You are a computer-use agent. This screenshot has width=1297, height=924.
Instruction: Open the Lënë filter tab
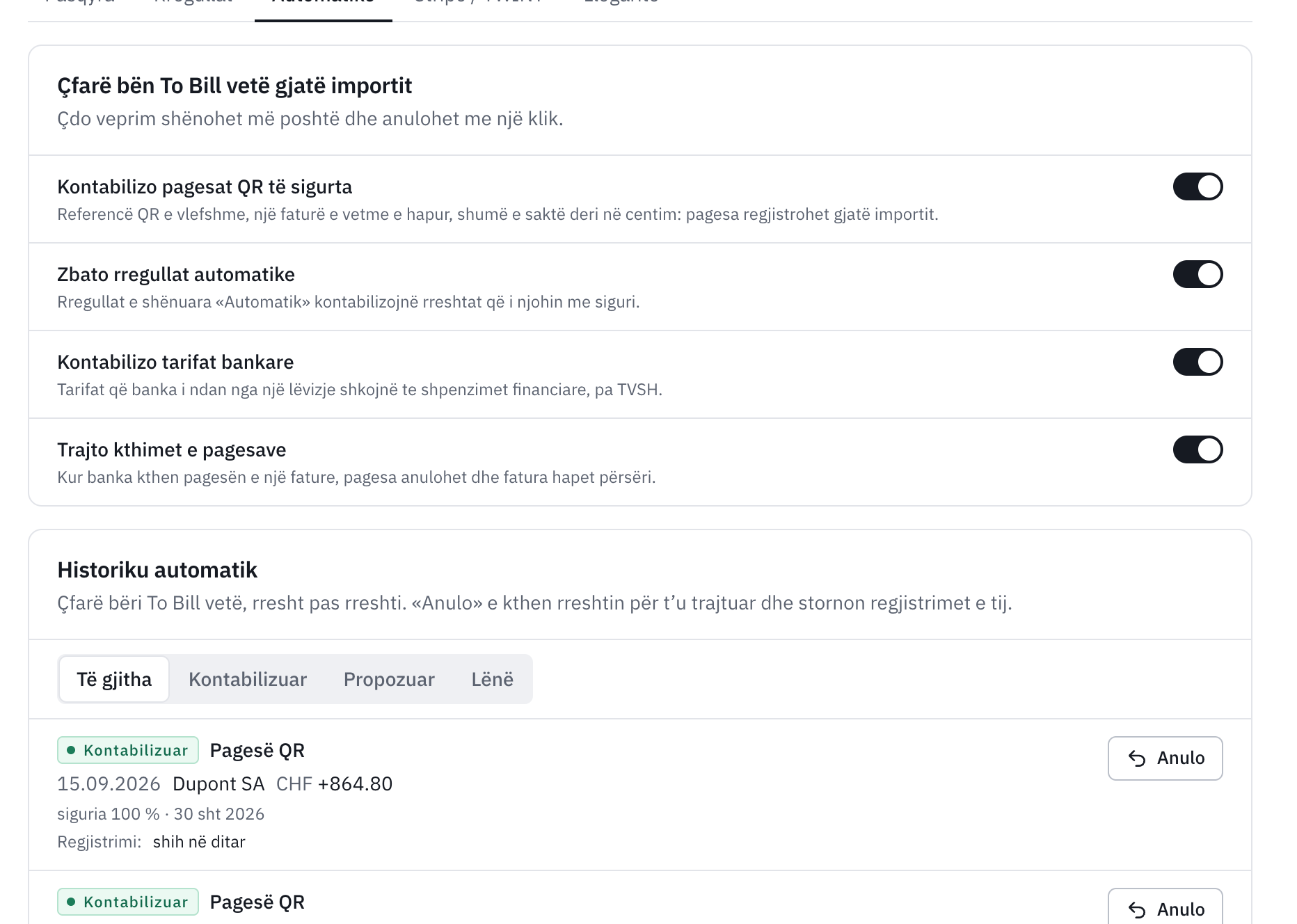pyautogui.click(x=492, y=679)
